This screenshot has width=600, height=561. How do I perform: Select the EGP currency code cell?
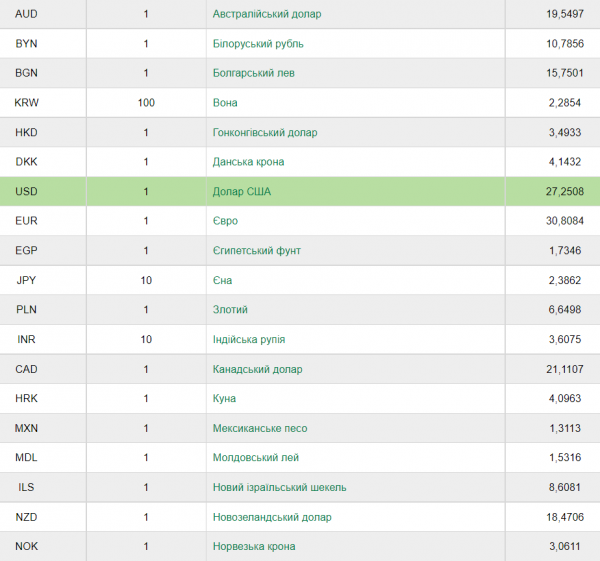click(43, 251)
